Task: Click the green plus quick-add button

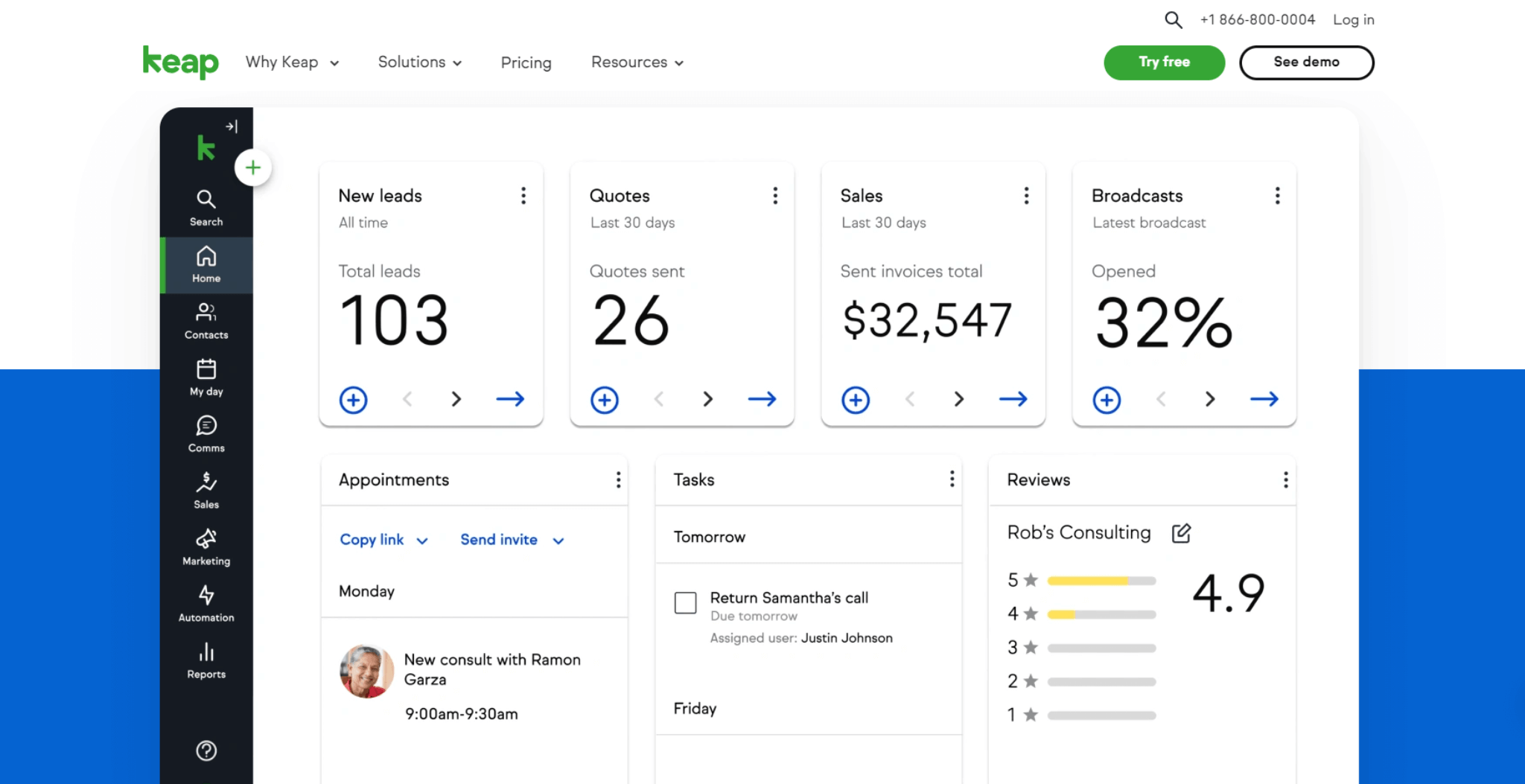Action: pos(253,168)
